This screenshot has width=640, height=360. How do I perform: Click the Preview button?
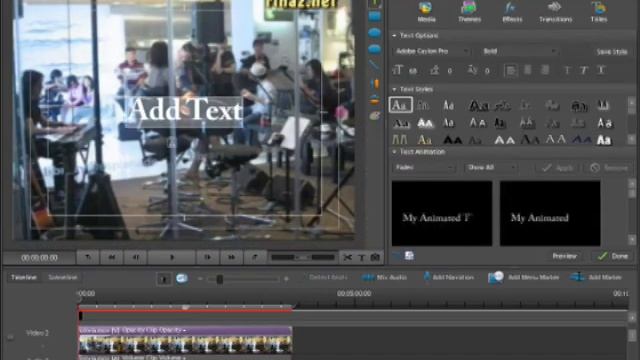click(564, 256)
